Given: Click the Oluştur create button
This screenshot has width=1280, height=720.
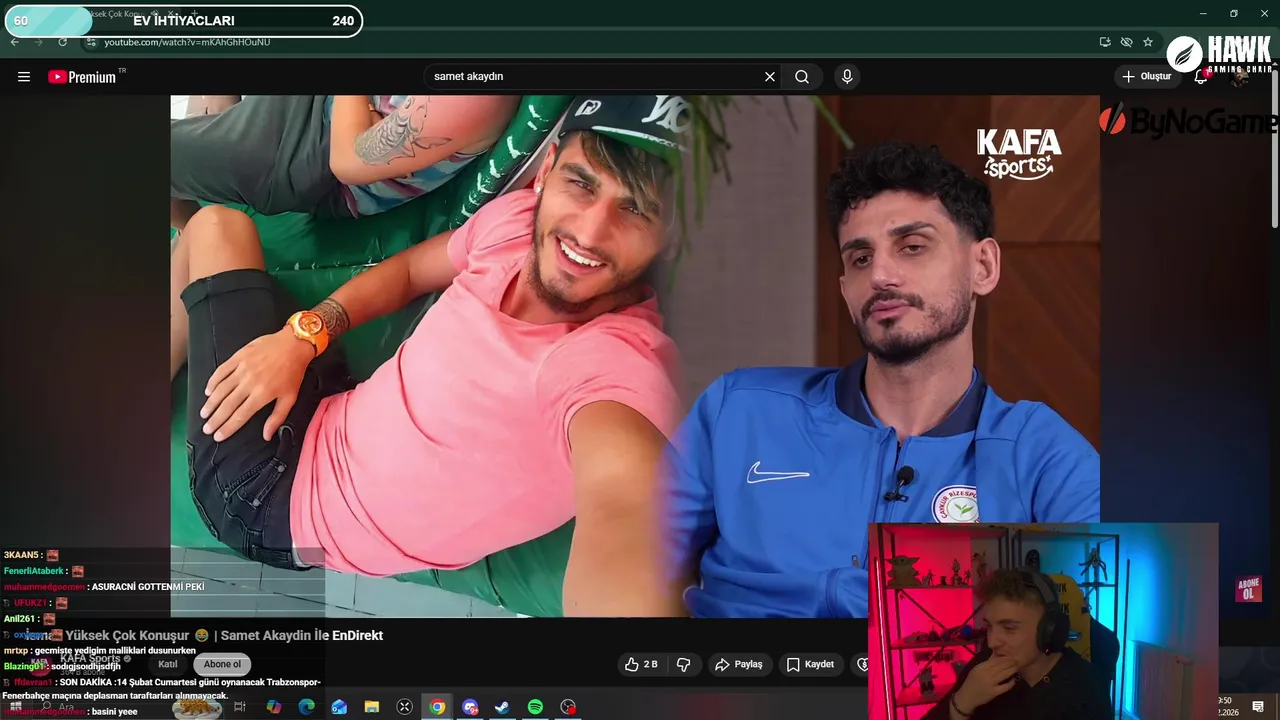Looking at the screenshot, I should pos(1147,77).
